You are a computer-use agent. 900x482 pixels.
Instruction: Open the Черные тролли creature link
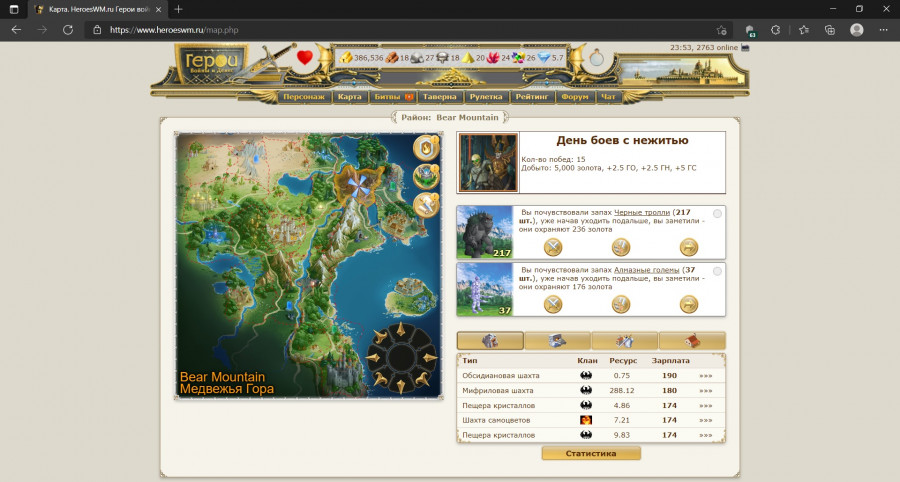642,212
